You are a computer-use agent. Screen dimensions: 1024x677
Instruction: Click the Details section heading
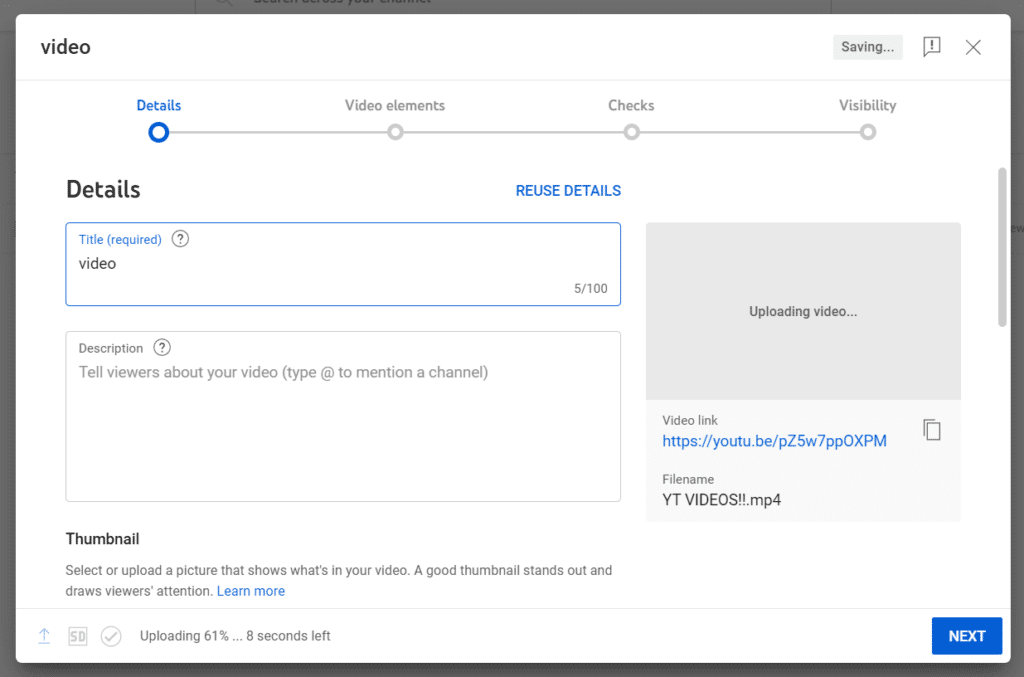[103, 189]
